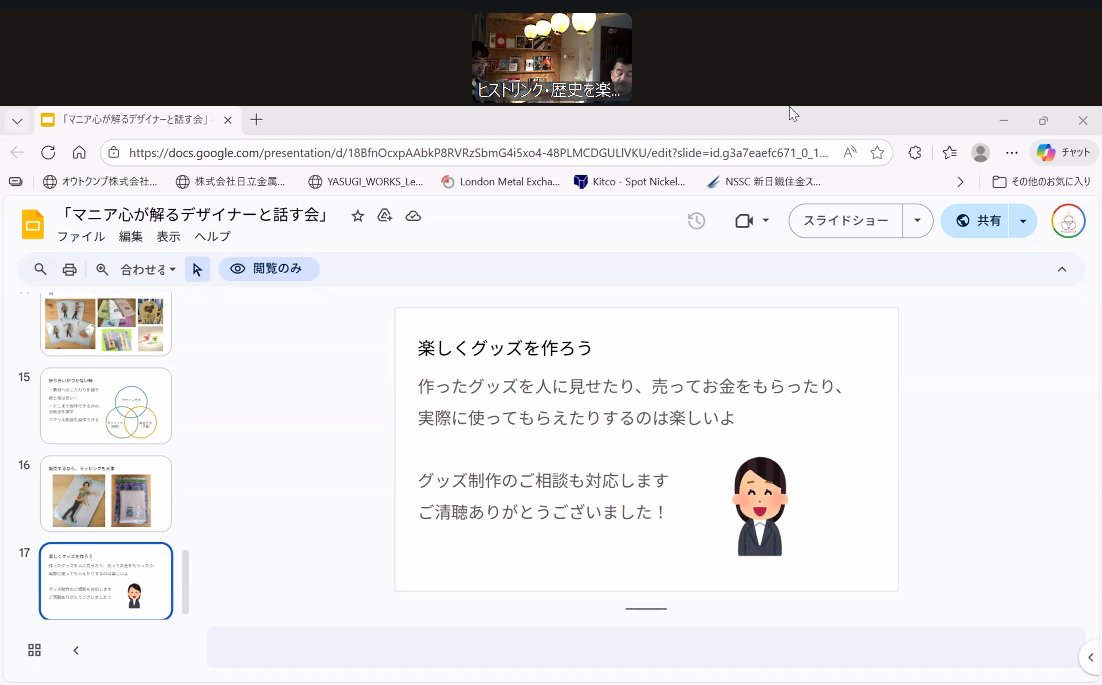Click the slide title 楽しくグッズを作ろう
Image resolution: width=1102 pixels, height=685 pixels.
click(505, 348)
